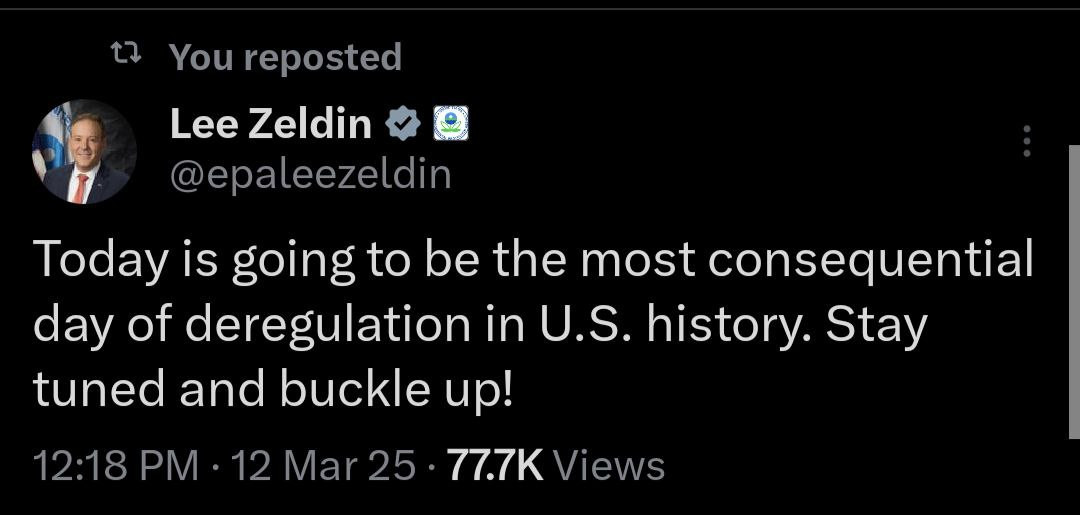The width and height of the screenshot is (1080, 515).
Task: Open the Lee Zeldin display name link
Action: click(x=270, y=124)
